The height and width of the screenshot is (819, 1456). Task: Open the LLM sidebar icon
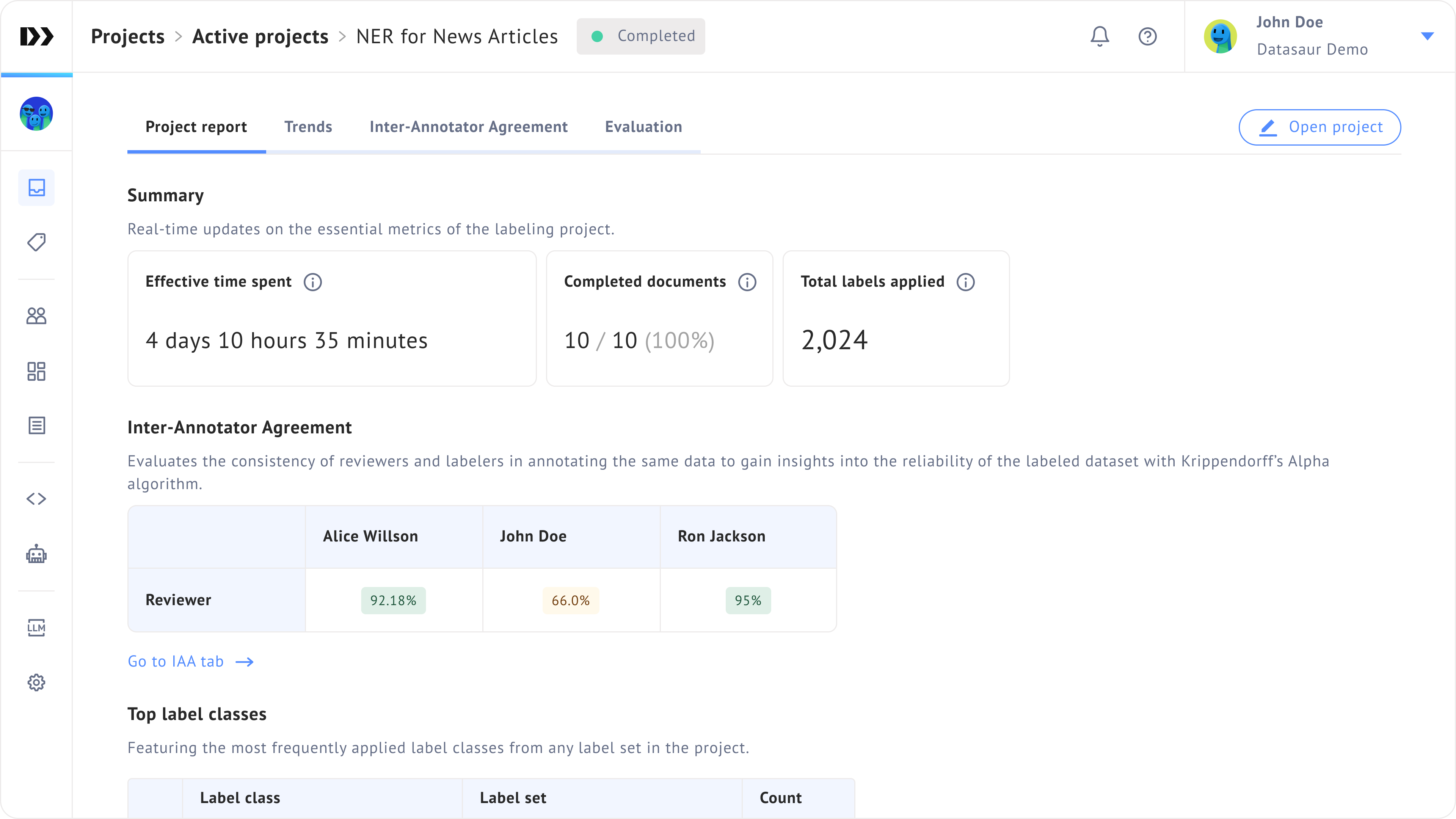pyautogui.click(x=37, y=628)
